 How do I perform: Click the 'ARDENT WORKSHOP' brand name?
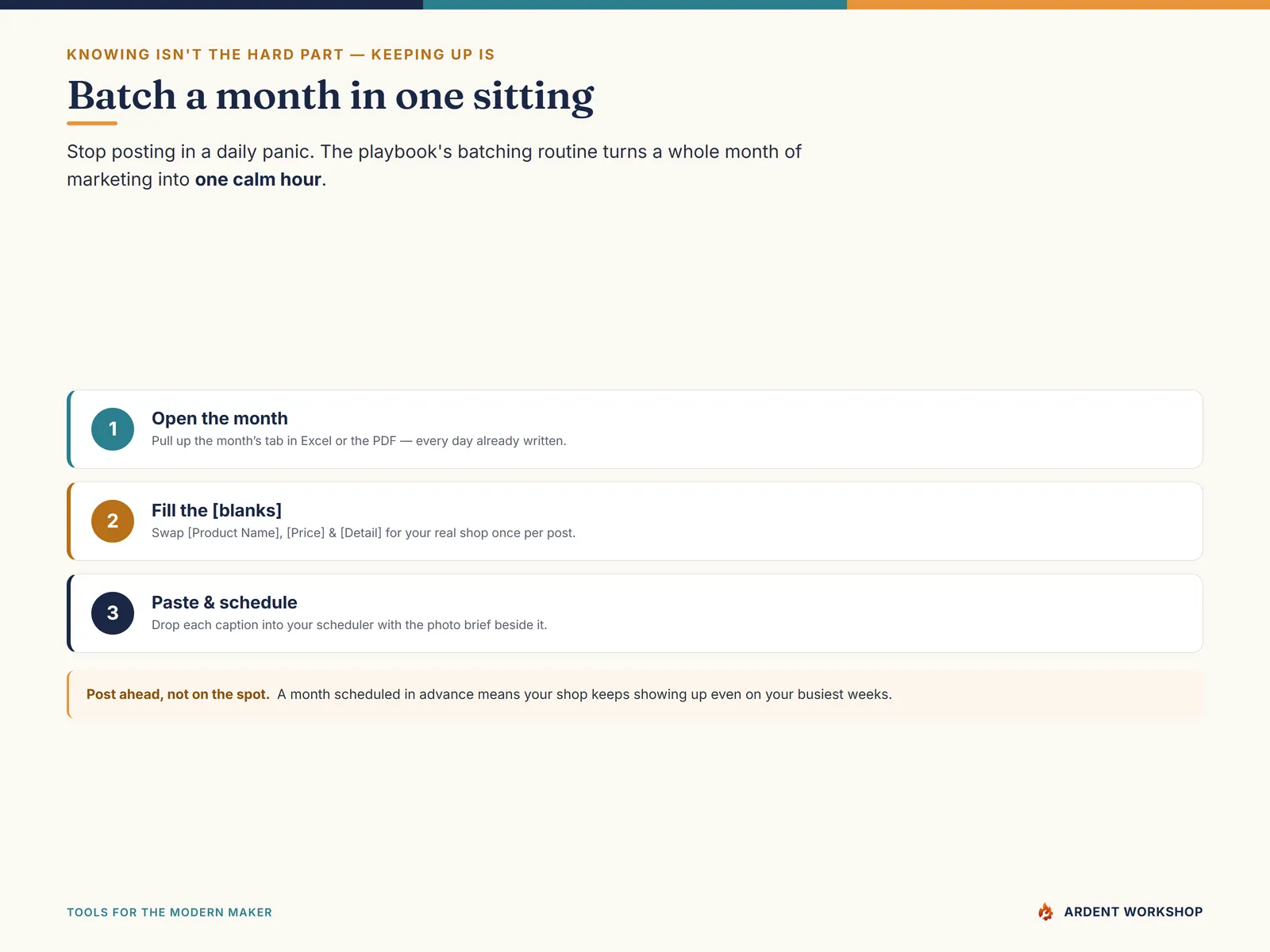[x=1133, y=912]
